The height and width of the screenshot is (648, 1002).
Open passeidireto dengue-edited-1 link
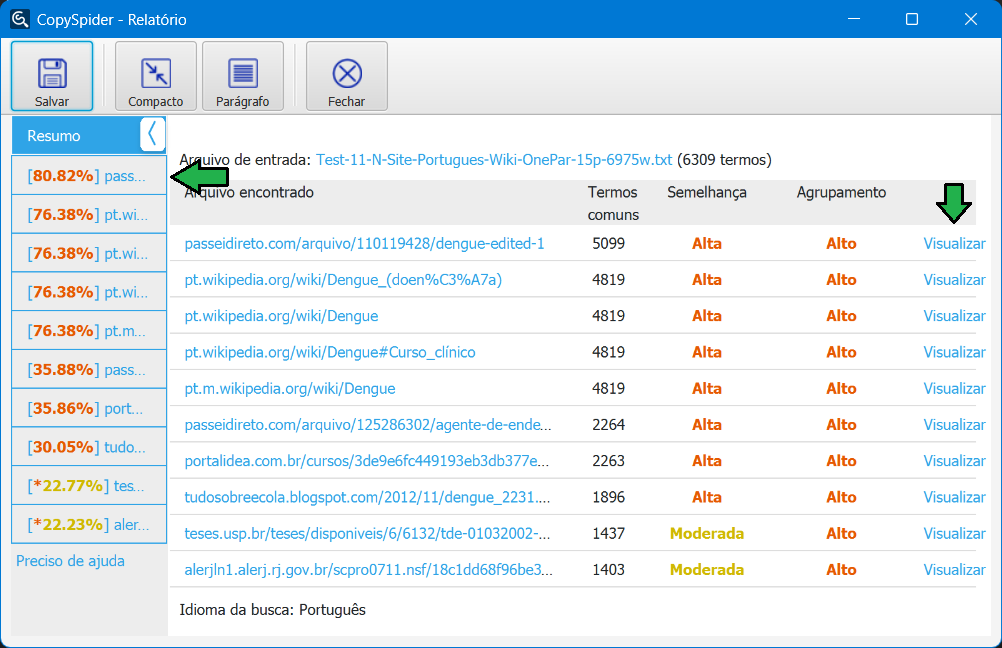pyautogui.click(x=364, y=243)
